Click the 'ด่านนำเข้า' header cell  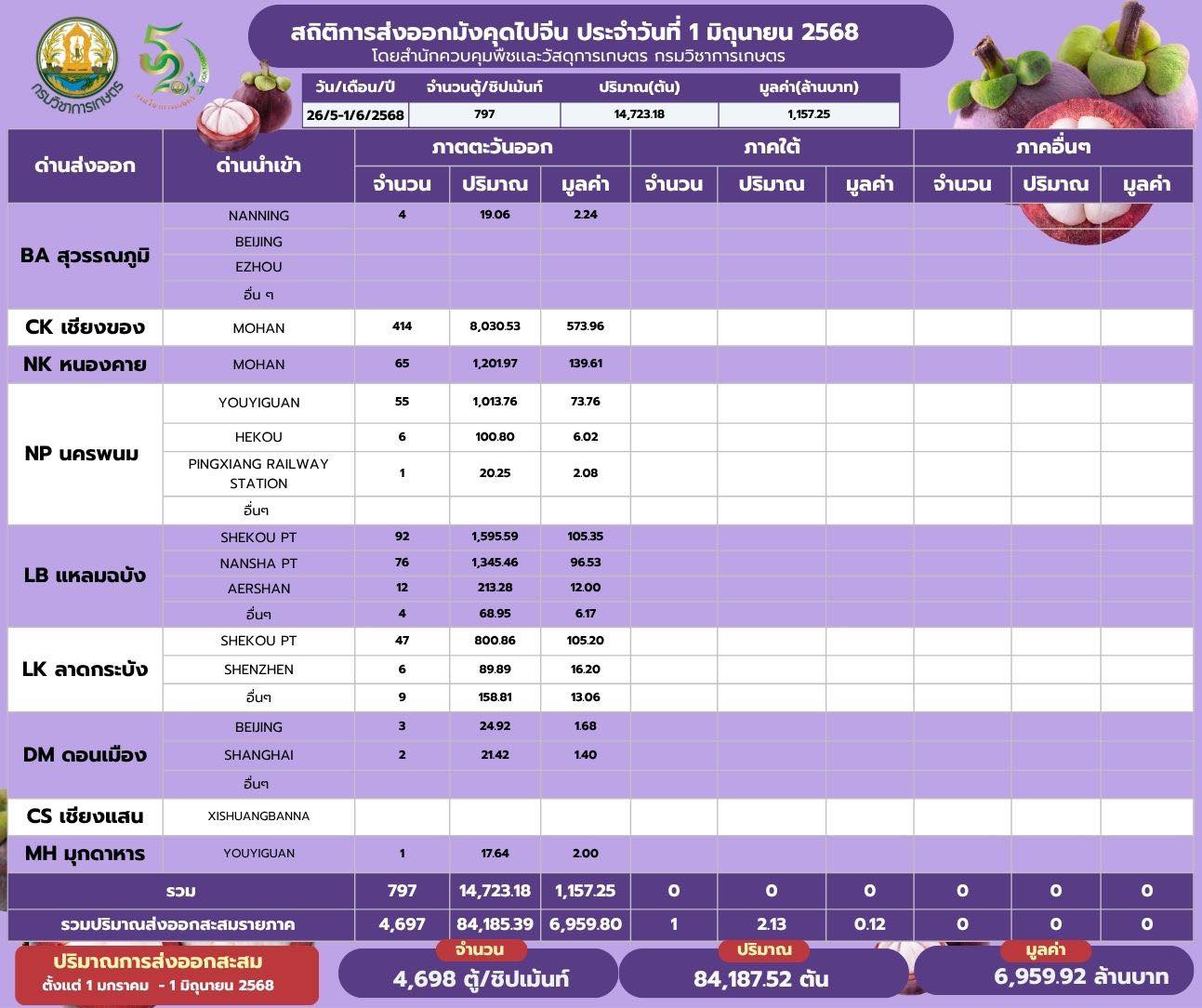pos(258,166)
